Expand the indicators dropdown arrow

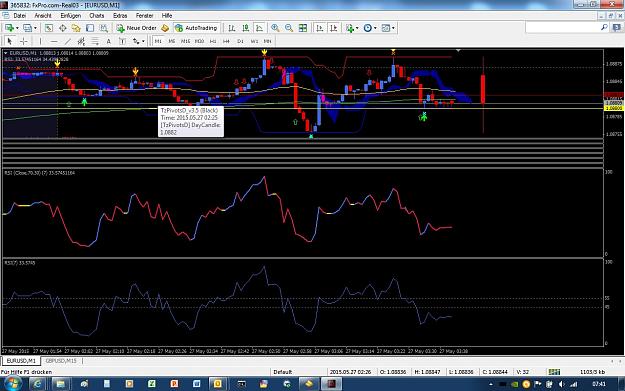click(357, 28)
